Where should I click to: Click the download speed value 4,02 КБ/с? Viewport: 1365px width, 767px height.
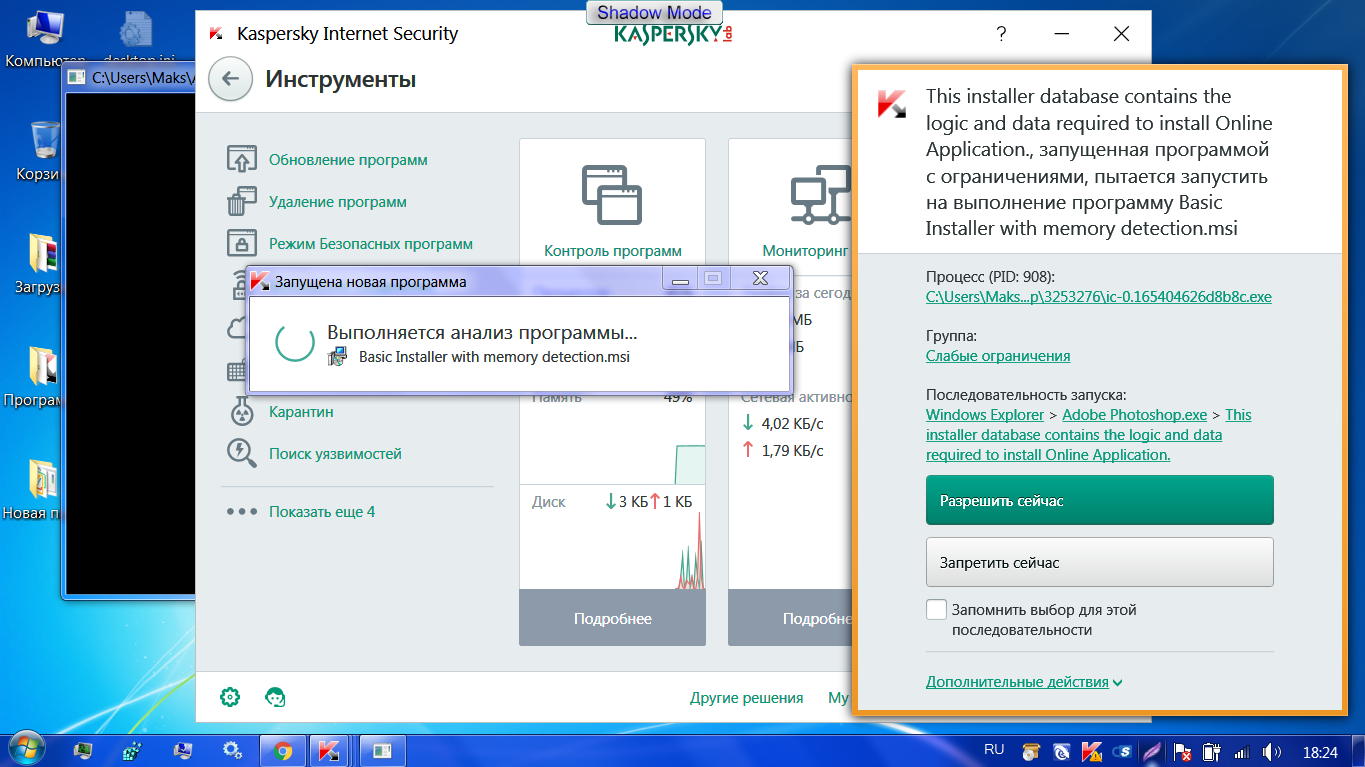pos(793,423)
